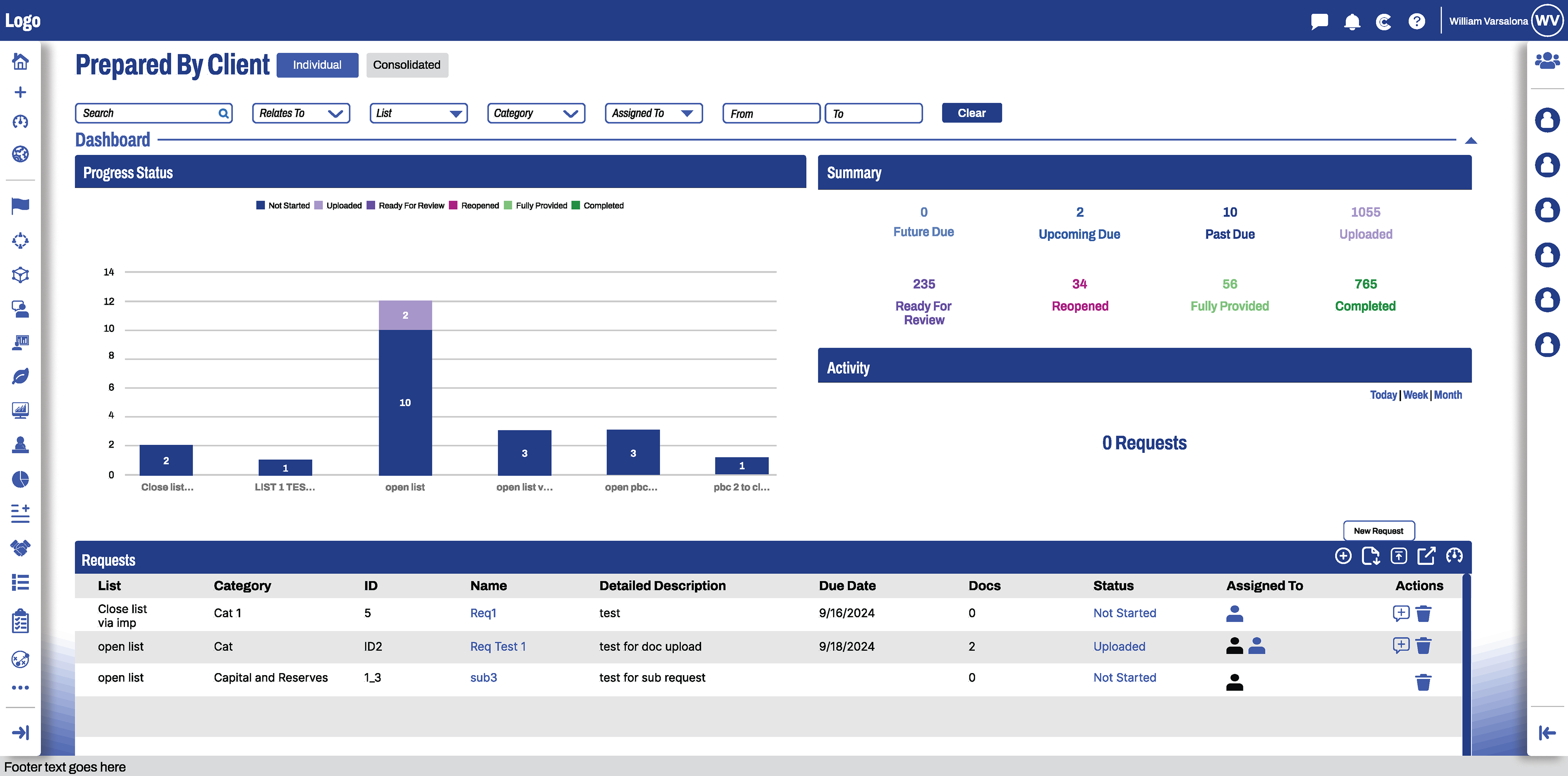The image size is (1568, 776).
Task: Click the first user avatar in right panel
Action: click(1547, 120)
